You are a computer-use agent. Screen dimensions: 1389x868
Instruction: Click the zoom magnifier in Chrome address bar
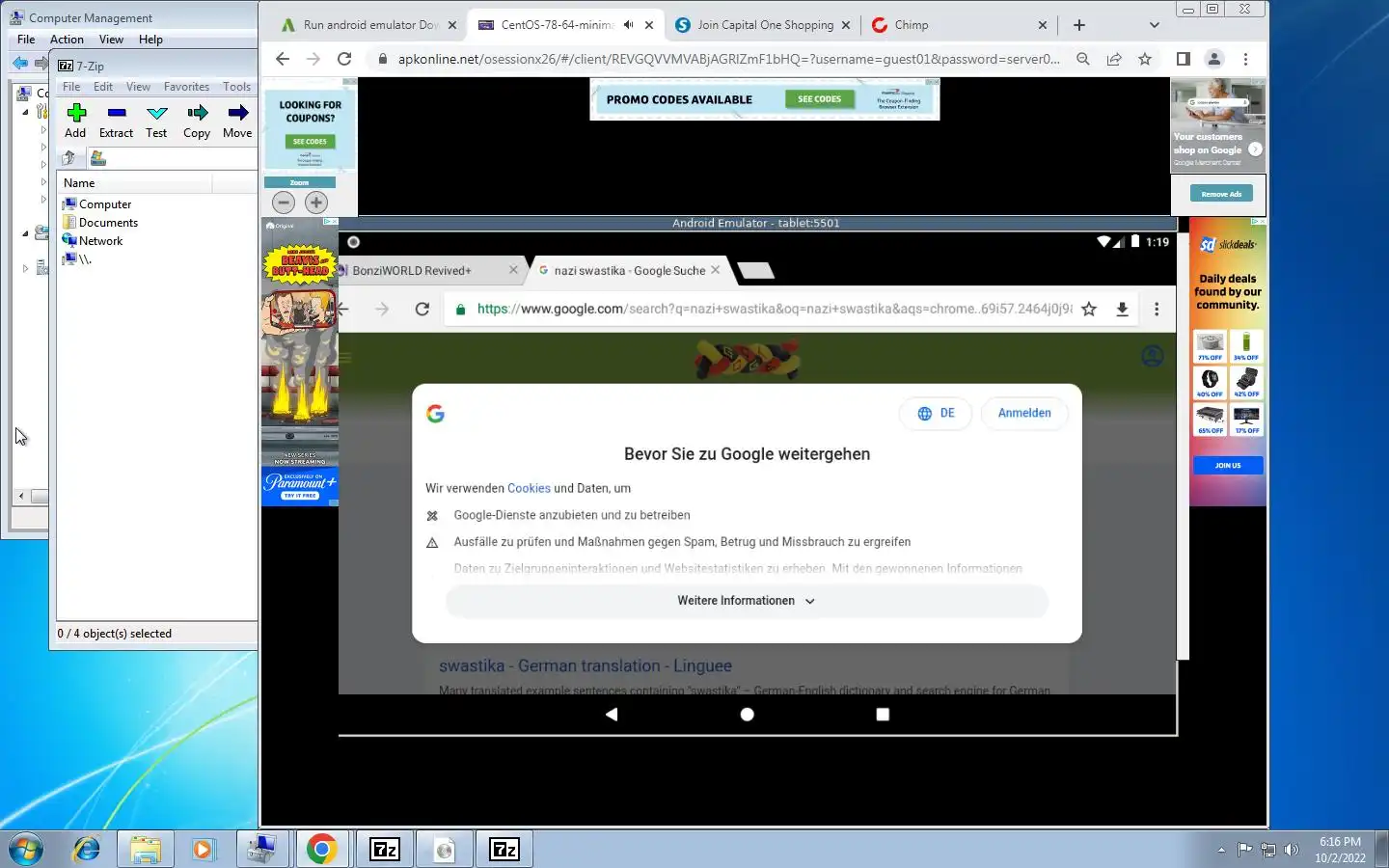click(1083, 59)
